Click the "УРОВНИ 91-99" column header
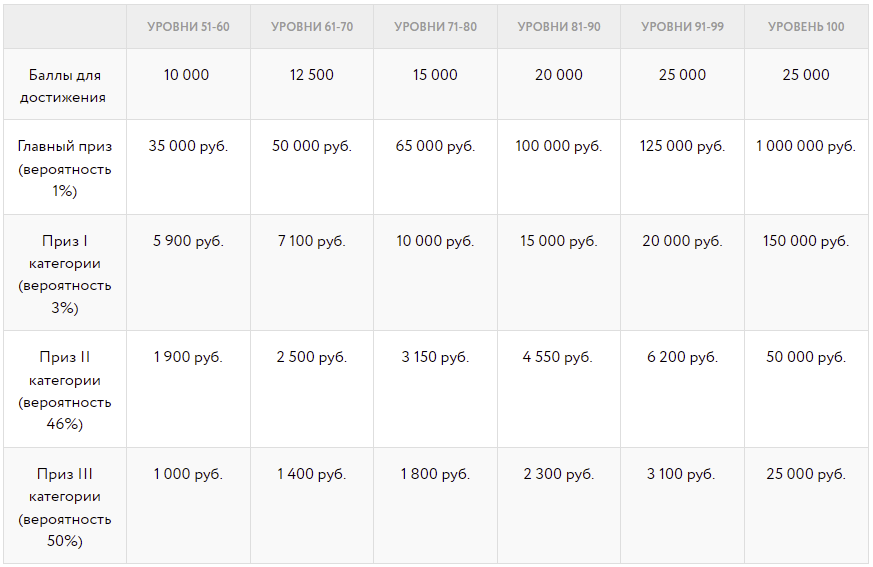873x567 pixels. (x=682, y=27)
